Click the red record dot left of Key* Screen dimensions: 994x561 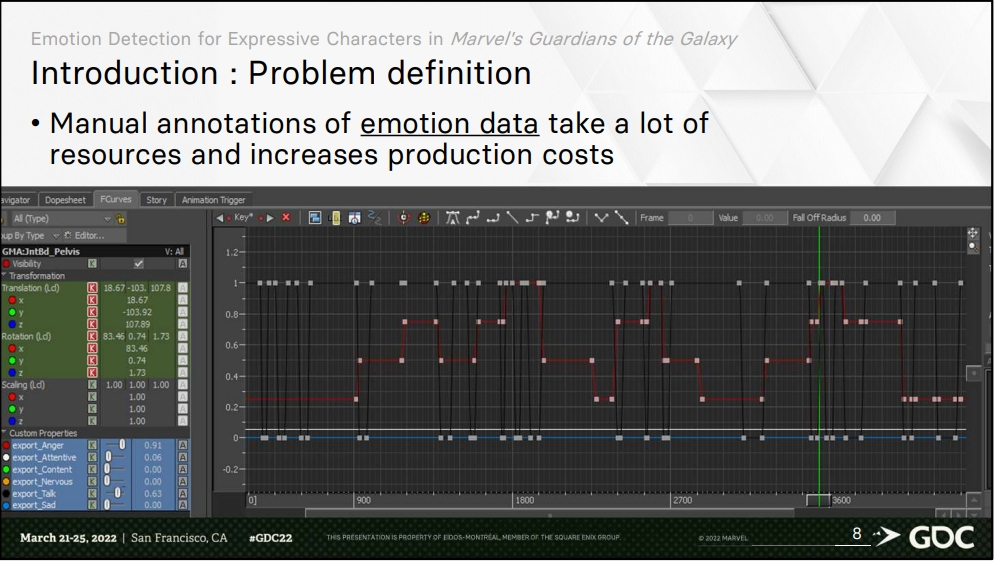pyautogui.click(x=228, y=218)
